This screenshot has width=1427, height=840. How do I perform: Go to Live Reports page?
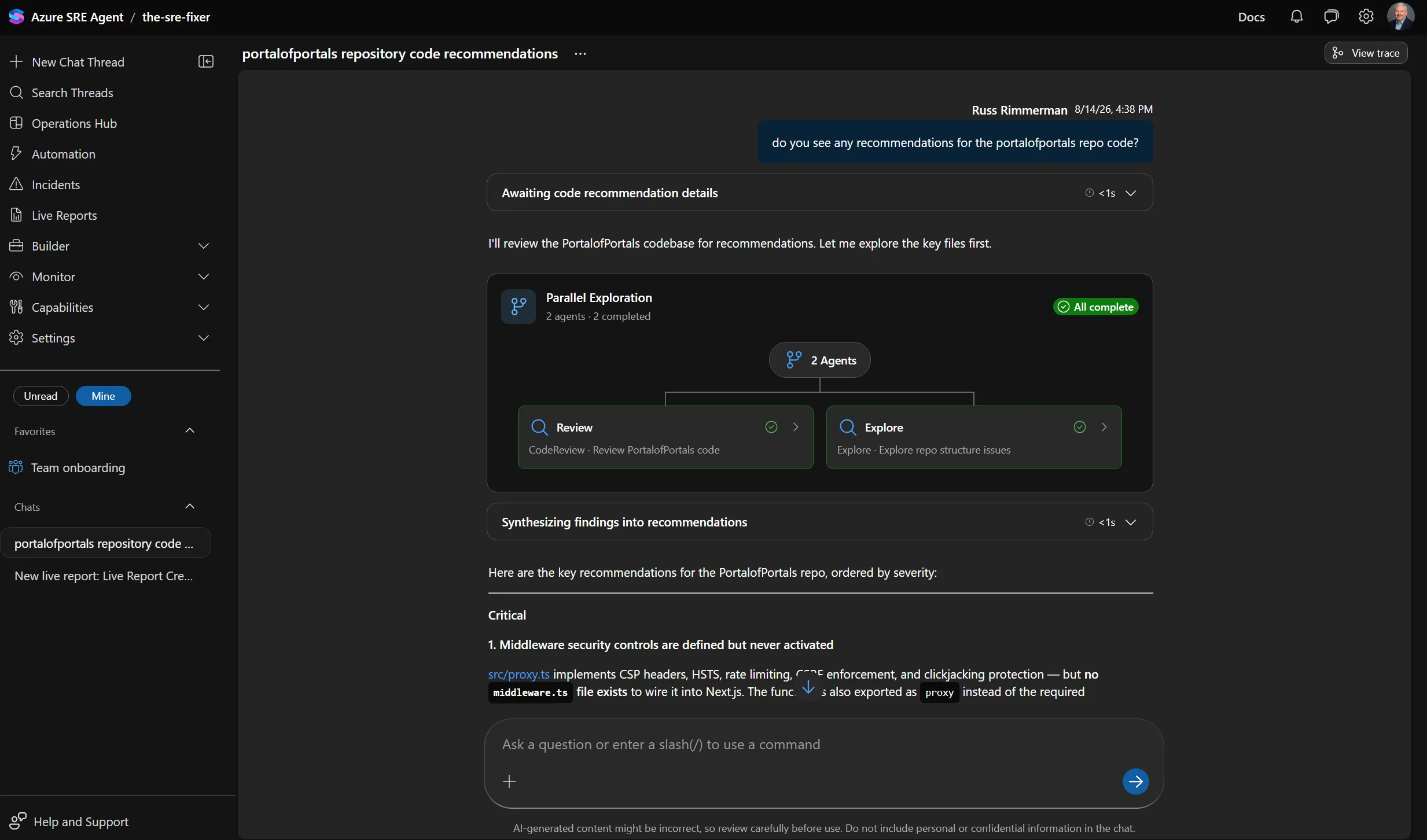tap(64, 215)
